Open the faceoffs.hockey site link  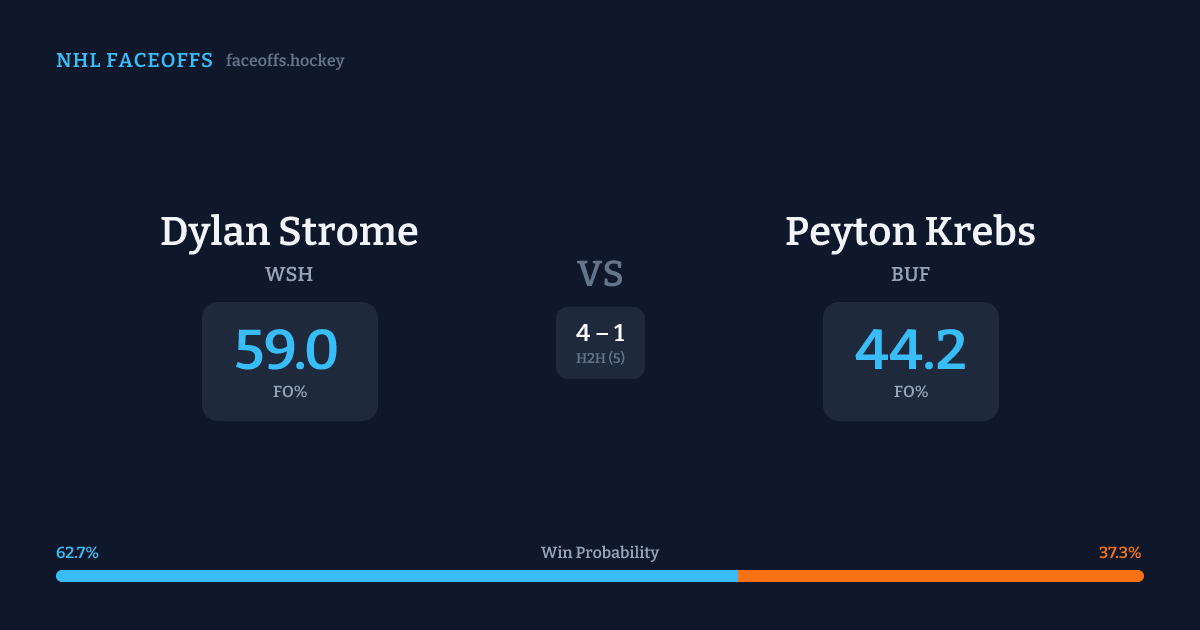[x=285, y=61]
